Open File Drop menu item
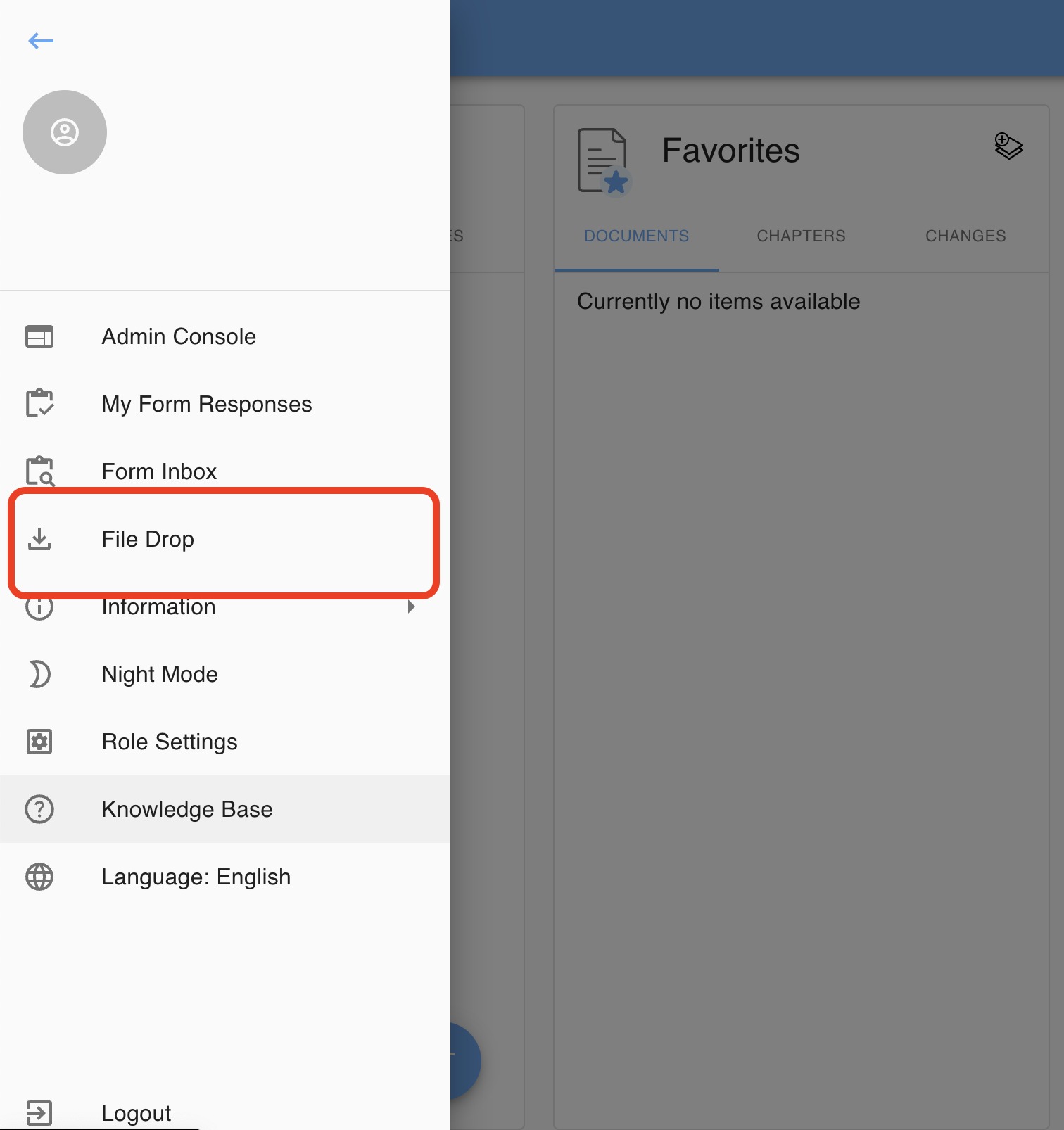 [x=148, y=539]
